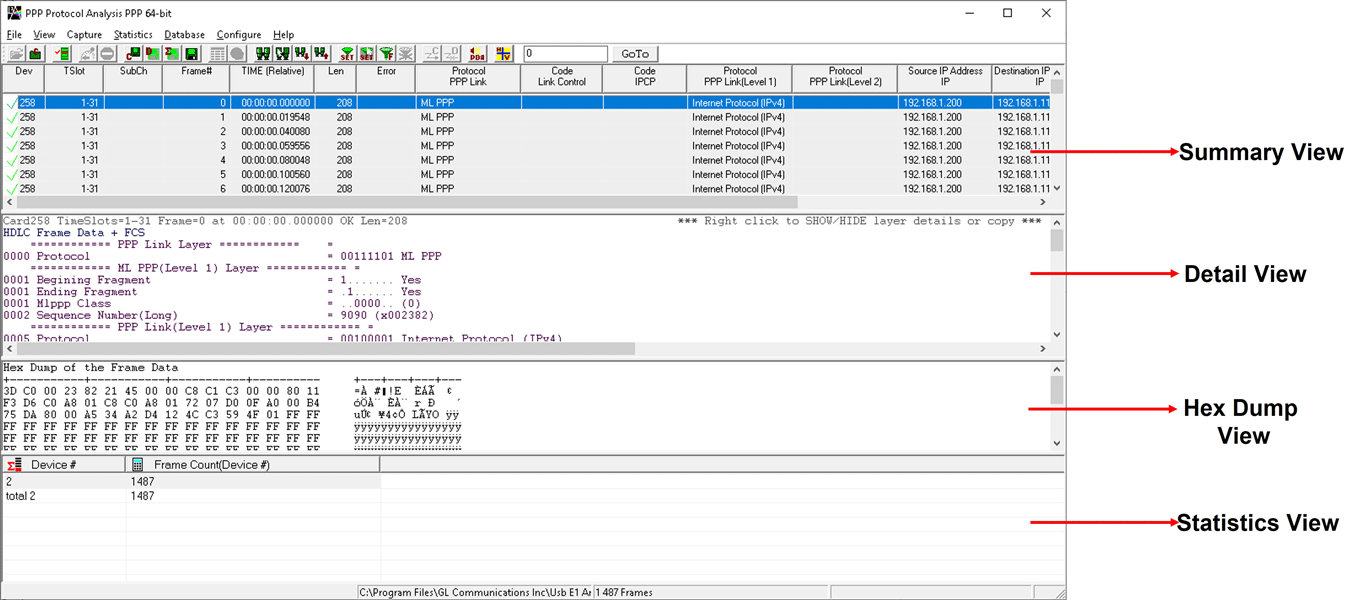The width and height of the screenshot is (1358, 600).
Task: Click the binoculars icon with the down arrow
Action: coord(302,53)
